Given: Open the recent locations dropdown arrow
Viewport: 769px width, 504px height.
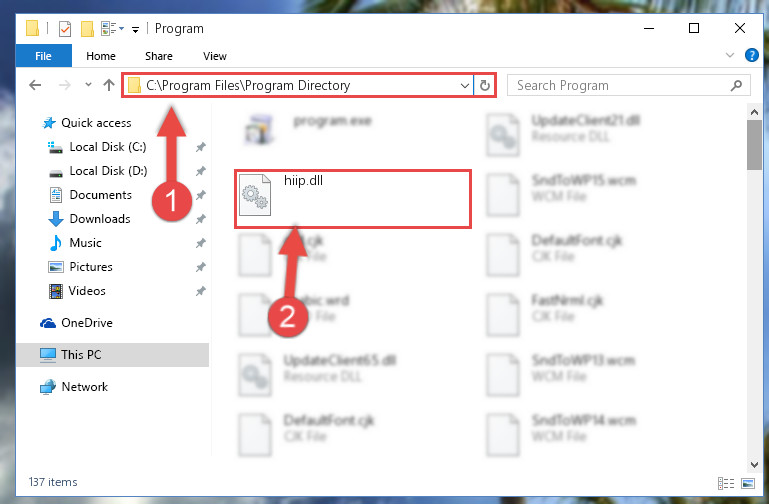Looking at the screenshot, I should click(88, 85).
